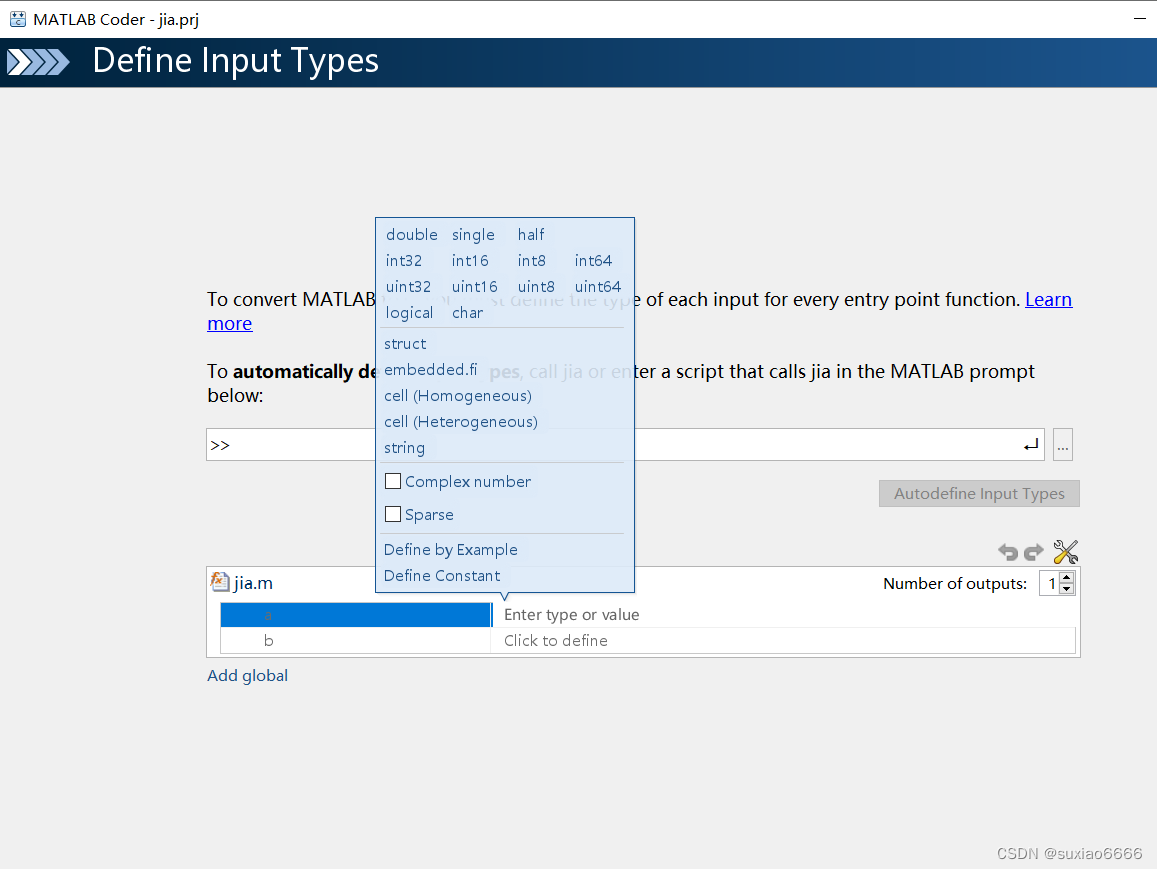Choose struct from the popup
This screenshot has width=1157, height=869.
(x=405, y=344)
